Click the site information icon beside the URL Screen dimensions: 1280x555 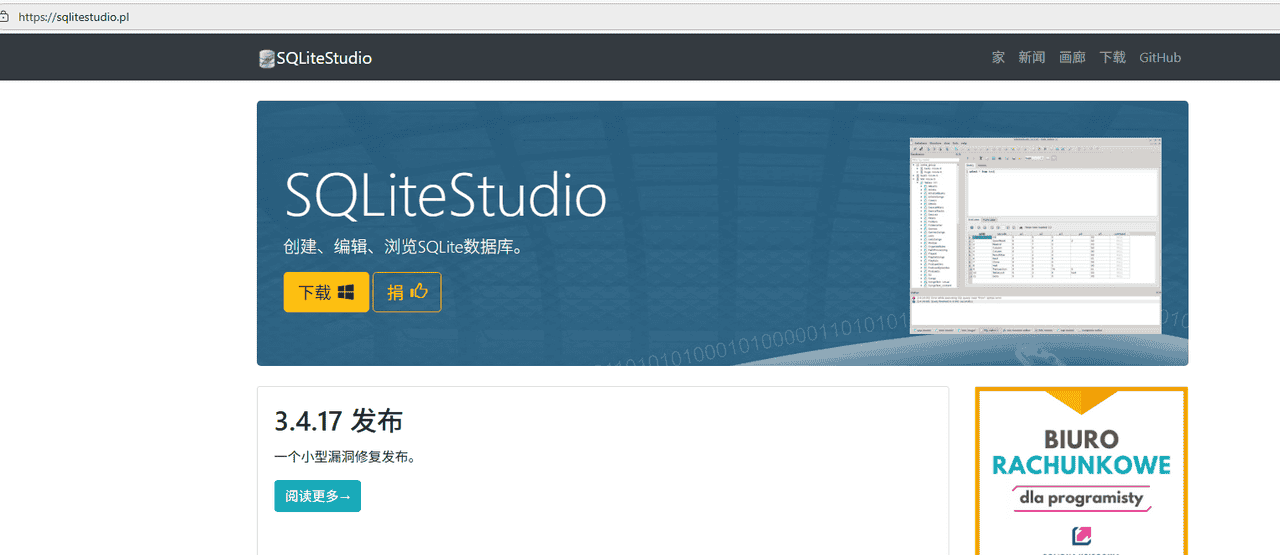(x=5, y=17)
